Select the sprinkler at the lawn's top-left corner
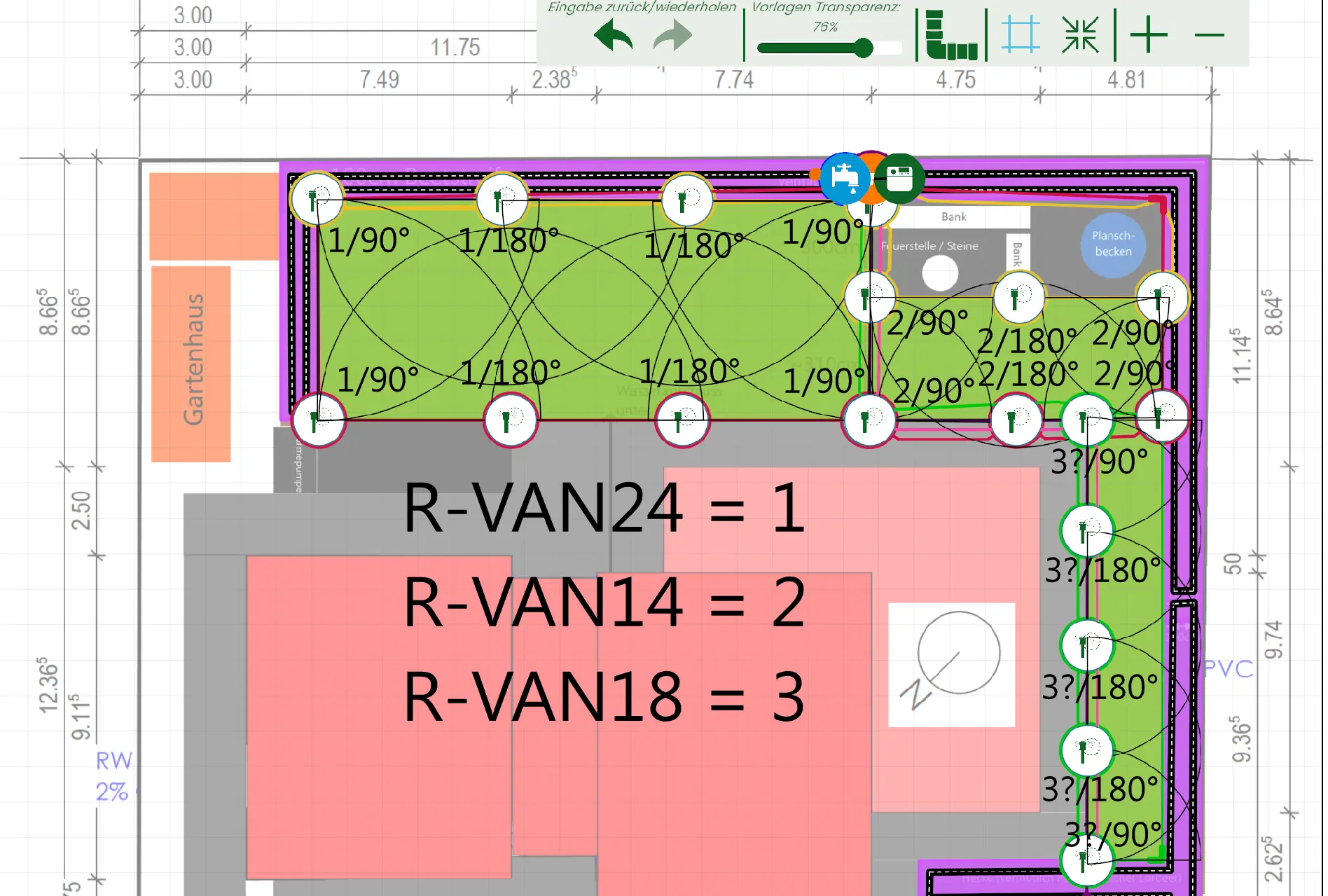1328x896 pixels. coord(317,199)
